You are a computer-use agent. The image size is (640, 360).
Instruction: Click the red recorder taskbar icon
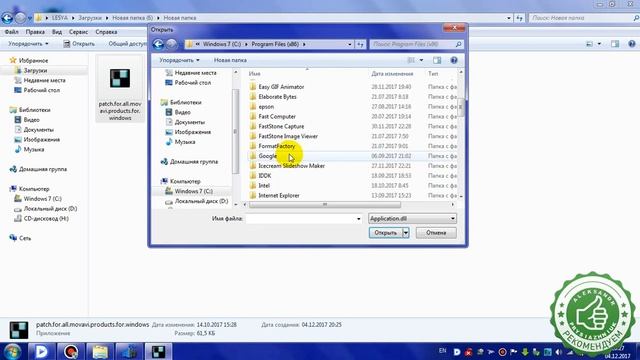(71, 351)
